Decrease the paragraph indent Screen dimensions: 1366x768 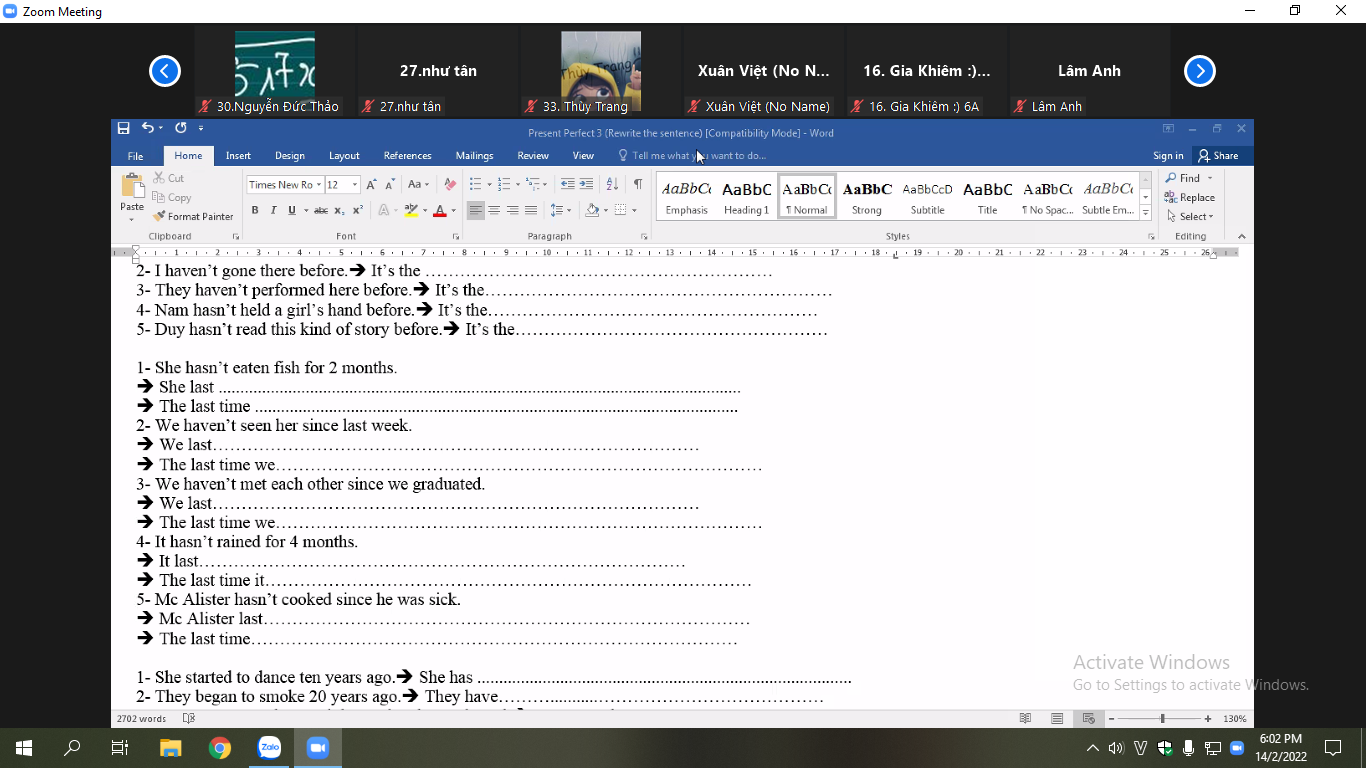coord(567,184)
